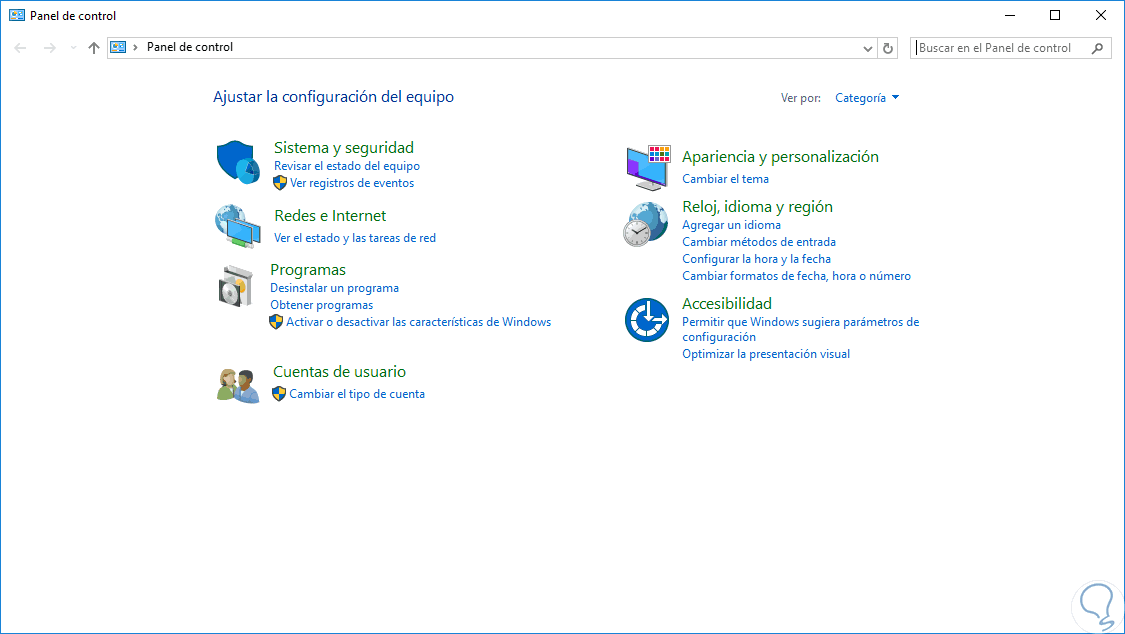Image resolution: width=1125 pixels, height=634 pixels.
Task: Click Cambiar el tema link
Action: [725, 179]
